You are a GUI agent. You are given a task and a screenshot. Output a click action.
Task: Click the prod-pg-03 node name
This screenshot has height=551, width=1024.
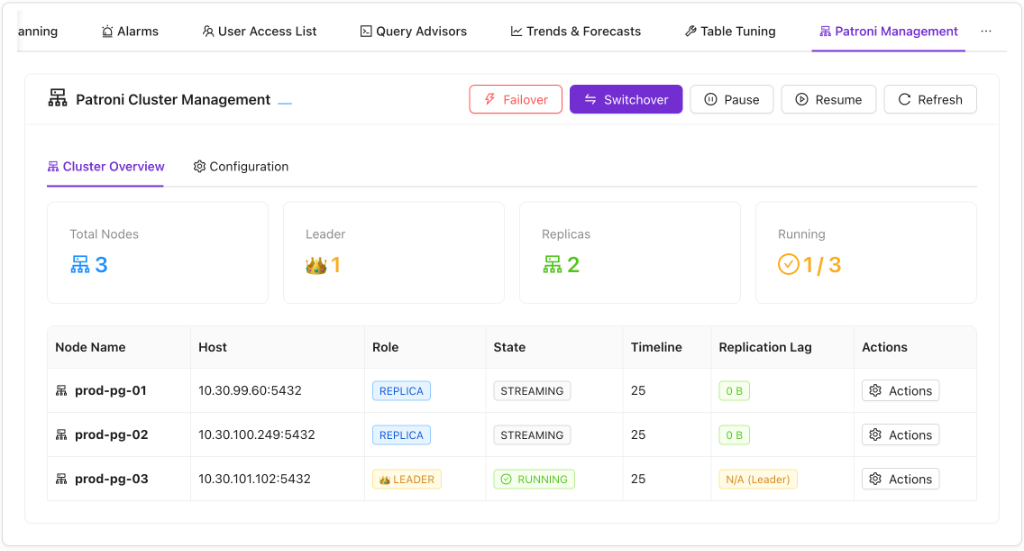[x=111, y=479]
